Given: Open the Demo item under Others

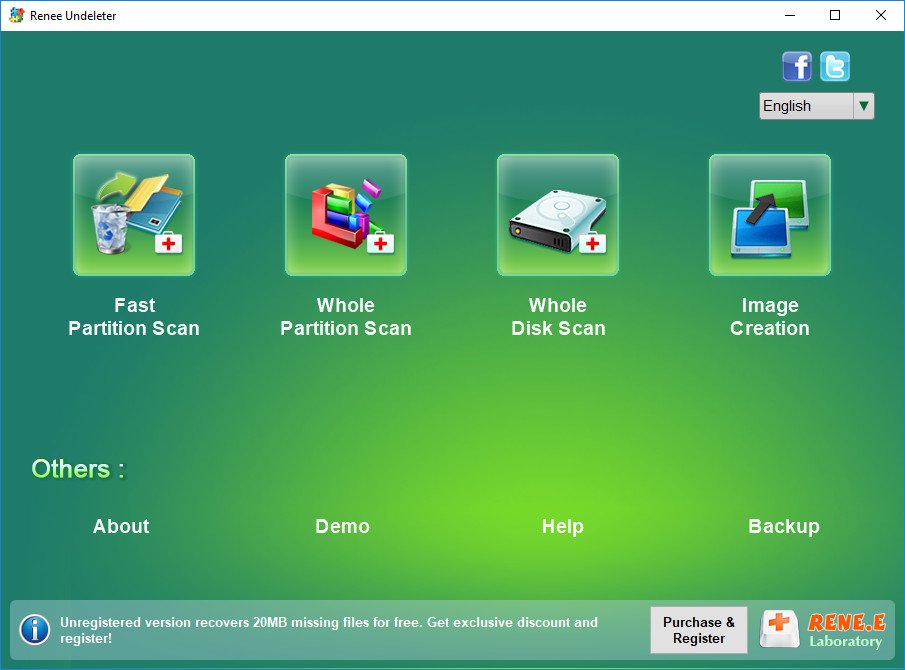Looking at the screenshot, I should 342,527.
